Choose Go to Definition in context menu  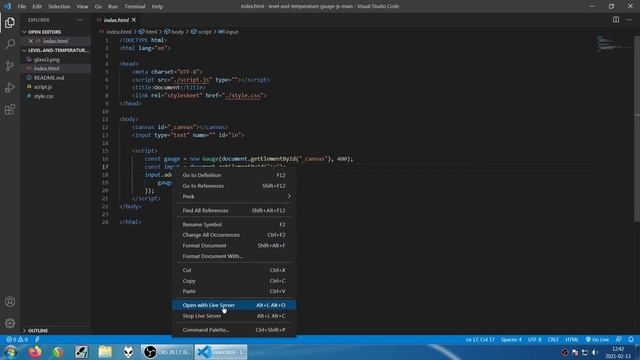234,175
